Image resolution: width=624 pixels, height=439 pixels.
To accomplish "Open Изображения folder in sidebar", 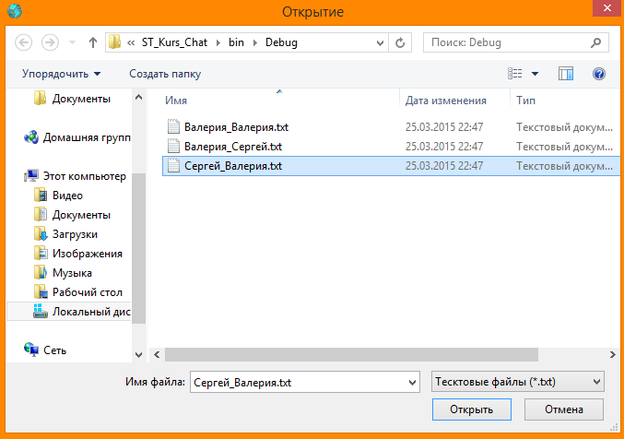I will point(87,254).
